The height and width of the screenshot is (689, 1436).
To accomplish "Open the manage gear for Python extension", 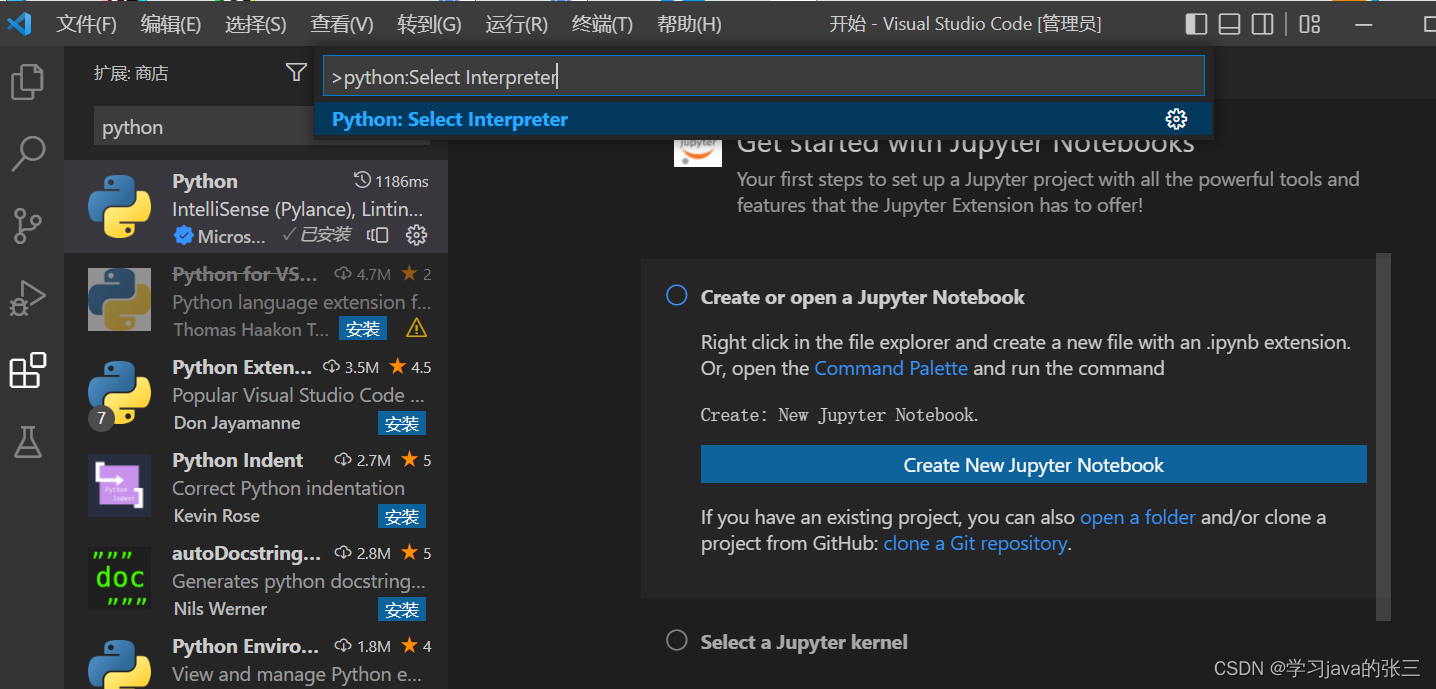I will pos(417,235).
